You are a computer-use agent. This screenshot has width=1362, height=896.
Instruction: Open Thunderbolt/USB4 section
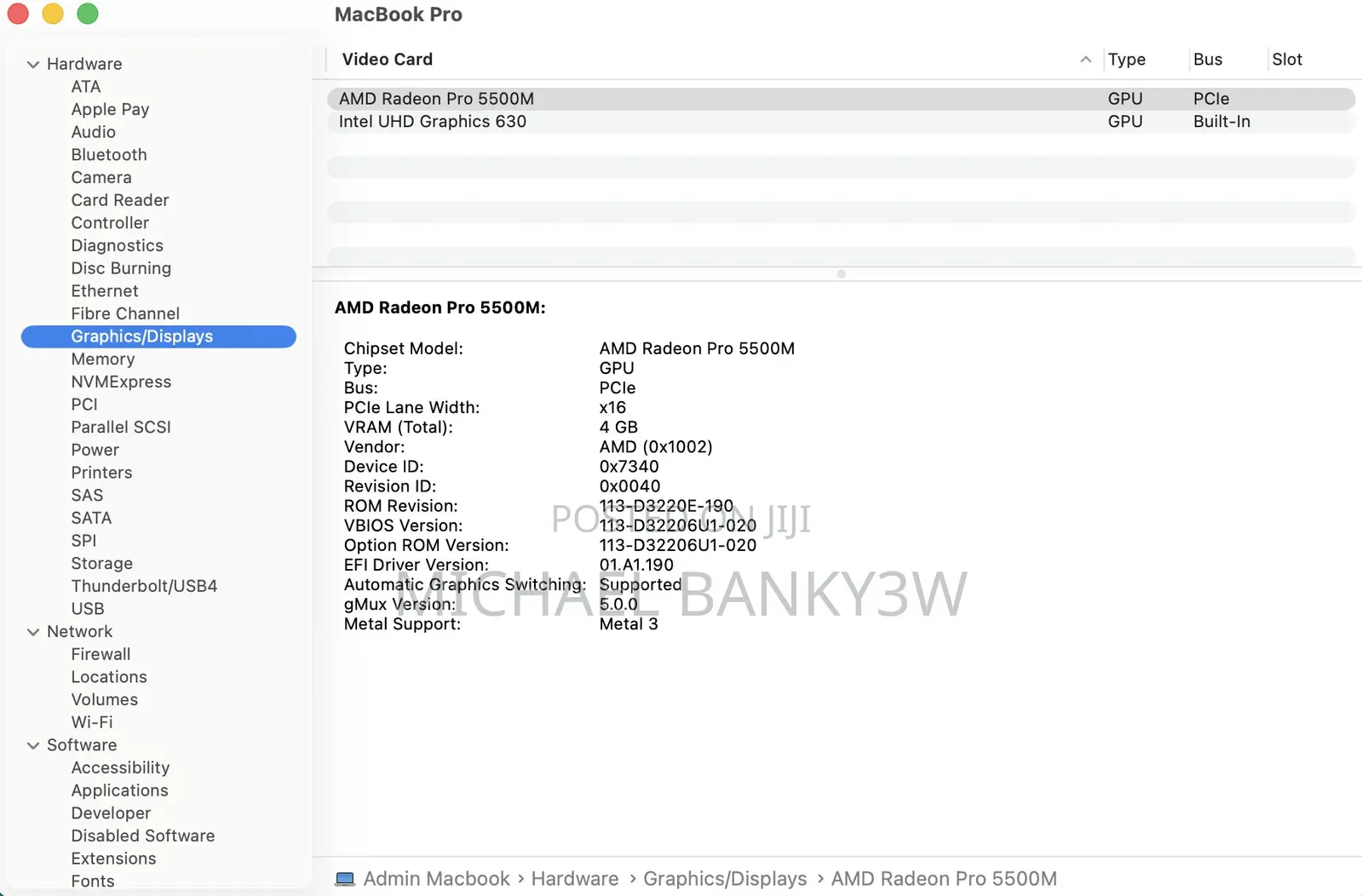click(x=144, y=586)
